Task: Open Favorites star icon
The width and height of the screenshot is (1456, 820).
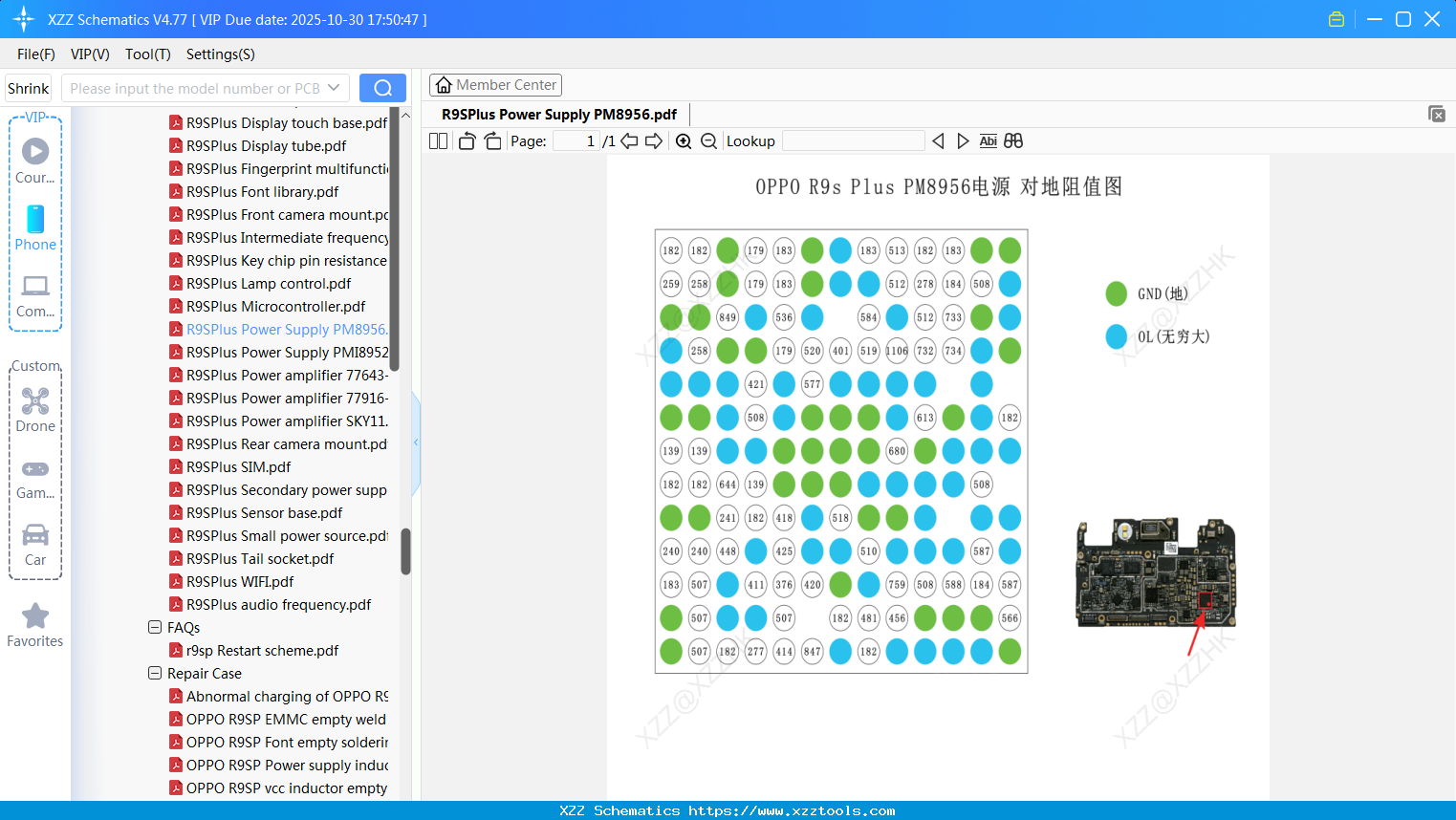Action: coord(35,615)
